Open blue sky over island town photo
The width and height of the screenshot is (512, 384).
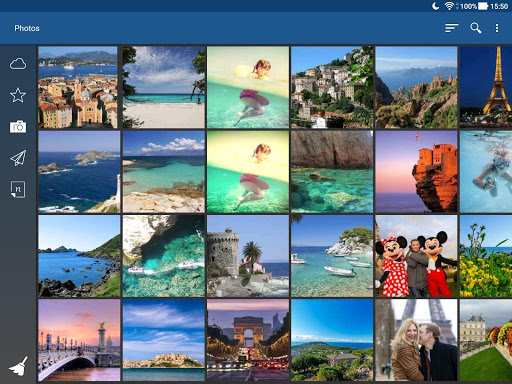pyautogui.click(x=164, y=340)
